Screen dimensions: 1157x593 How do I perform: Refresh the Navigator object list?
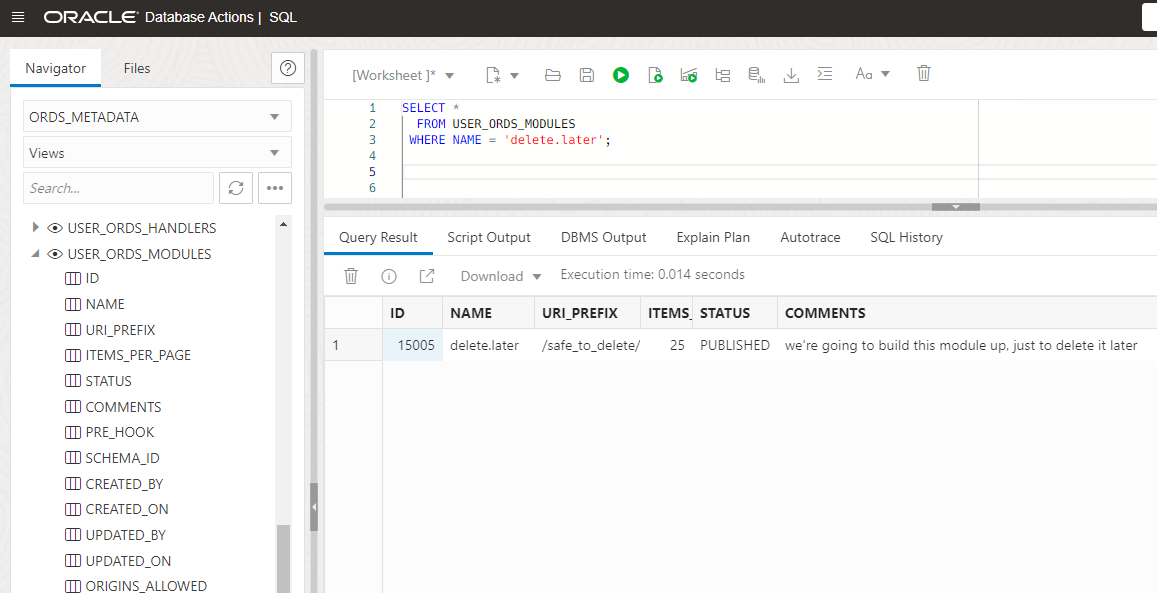click(x=236, y=188)
